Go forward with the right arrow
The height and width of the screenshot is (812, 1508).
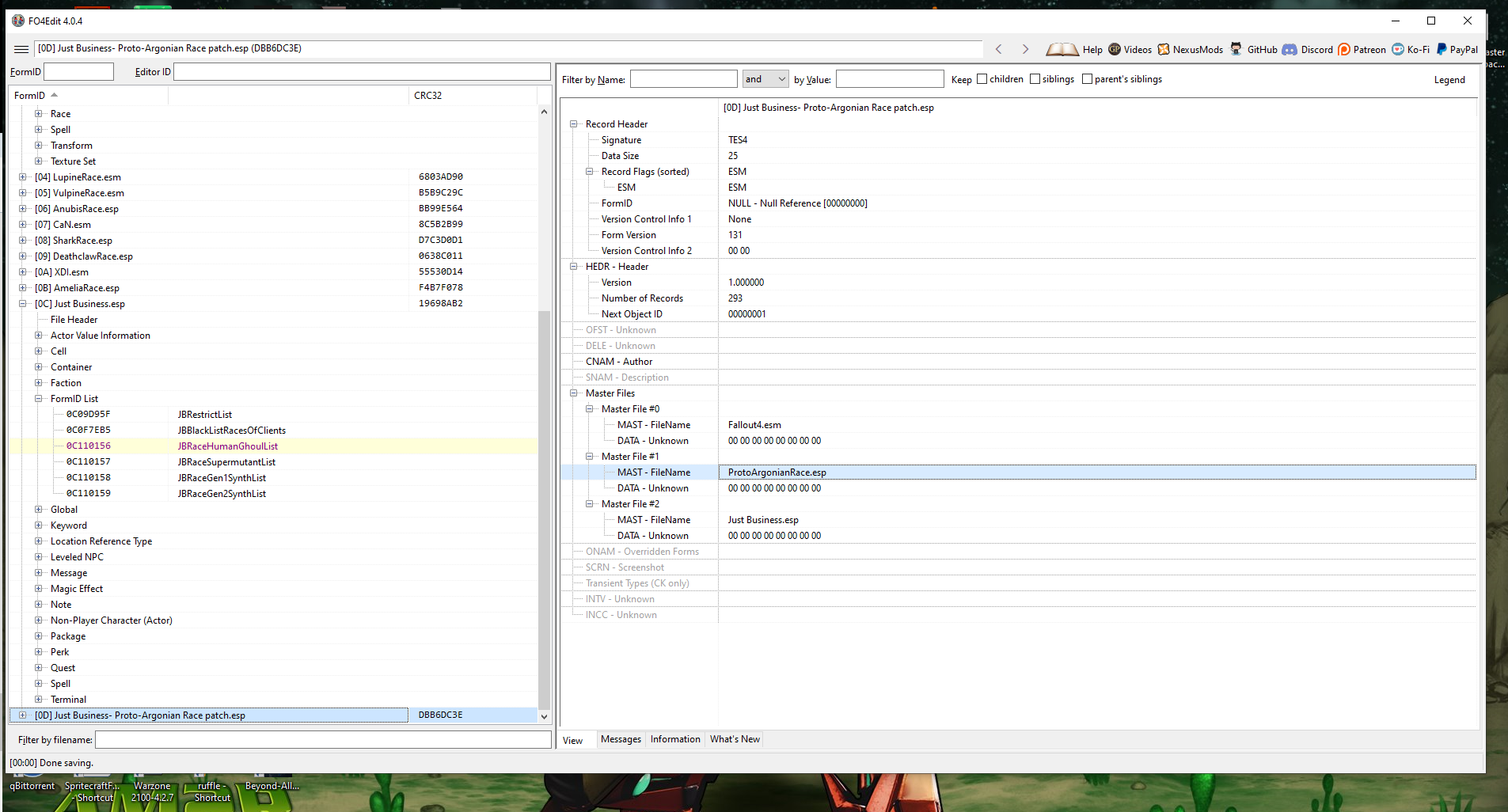(x=1025, y=49)
